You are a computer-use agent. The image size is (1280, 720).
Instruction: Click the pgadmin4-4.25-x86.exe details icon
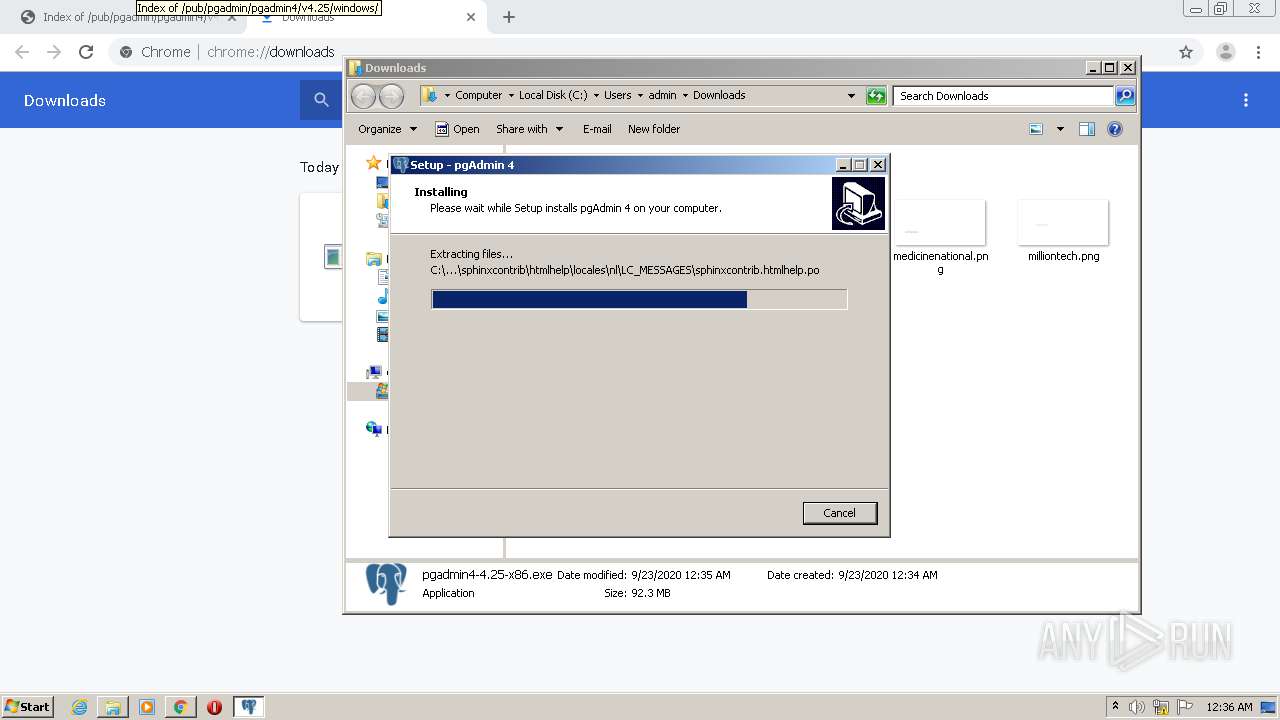386,583
